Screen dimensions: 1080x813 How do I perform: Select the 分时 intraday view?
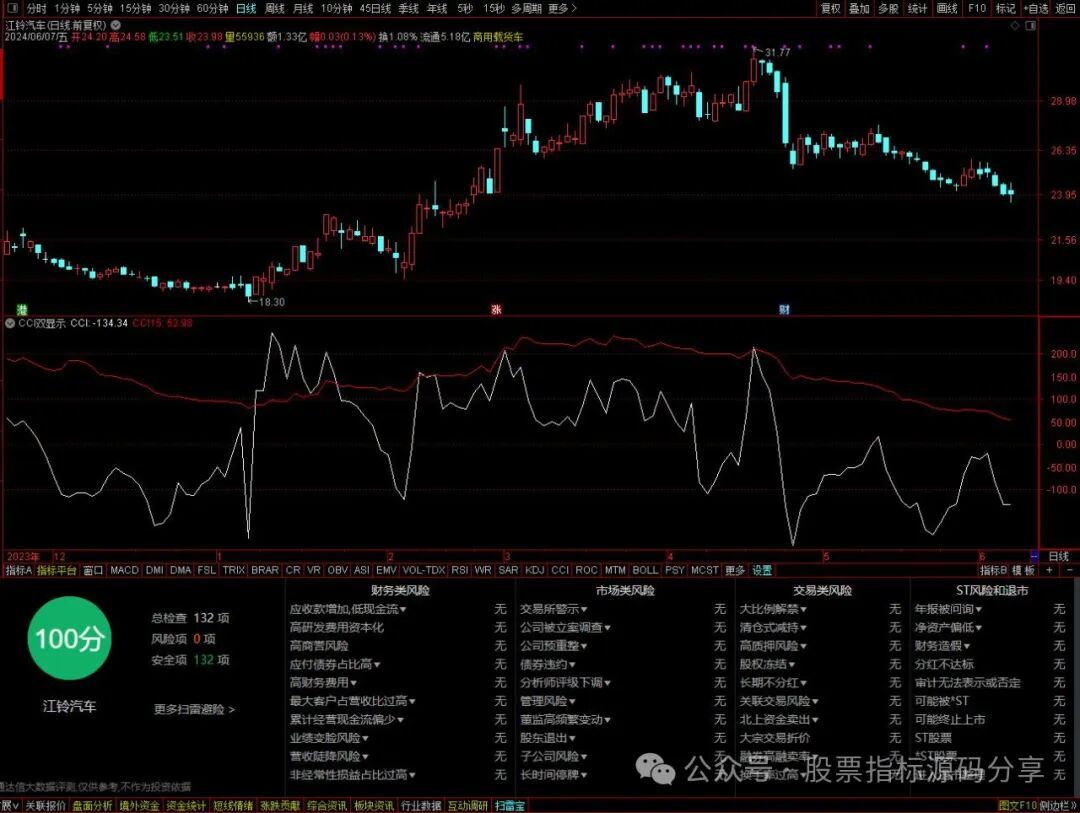point(37,8)
